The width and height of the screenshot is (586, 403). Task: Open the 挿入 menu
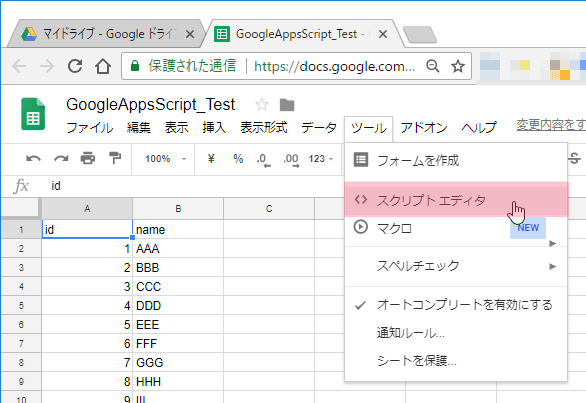pyautogui.click(x=214, y=128)
